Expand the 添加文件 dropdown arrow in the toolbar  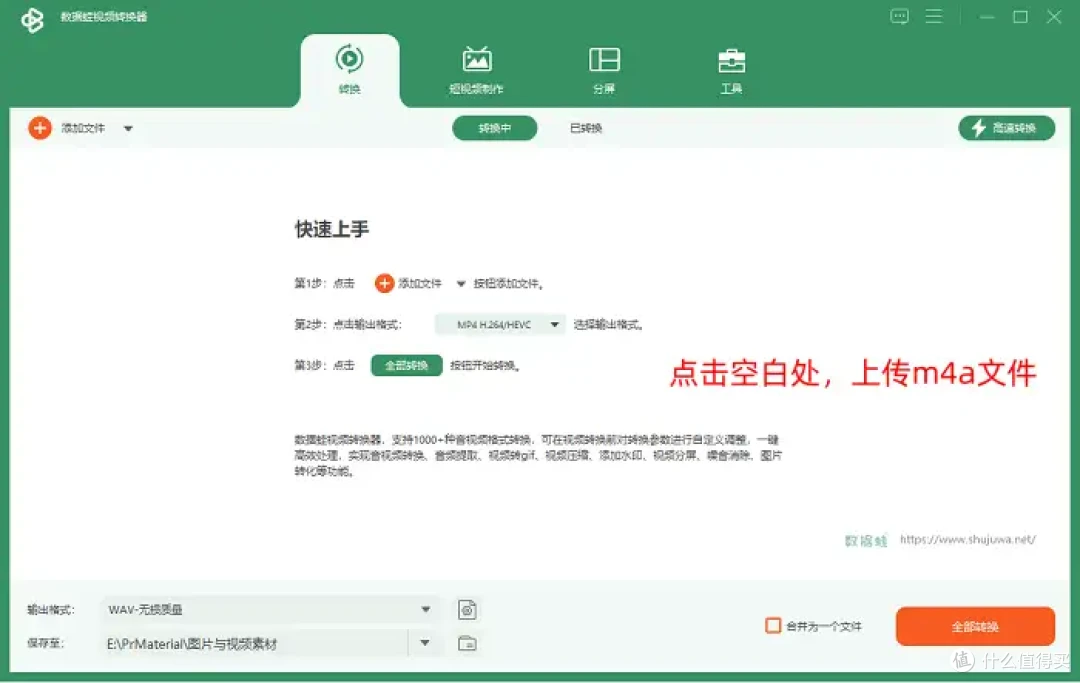[x=128, y=129]
